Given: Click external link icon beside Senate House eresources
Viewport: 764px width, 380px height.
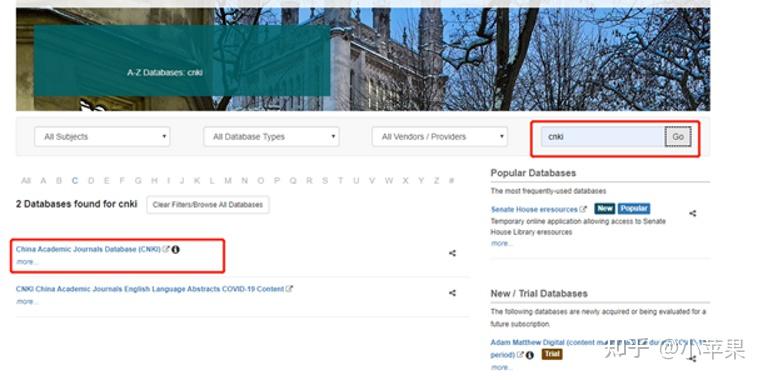Looking at the screenshot, I should [x=583, y=209].
